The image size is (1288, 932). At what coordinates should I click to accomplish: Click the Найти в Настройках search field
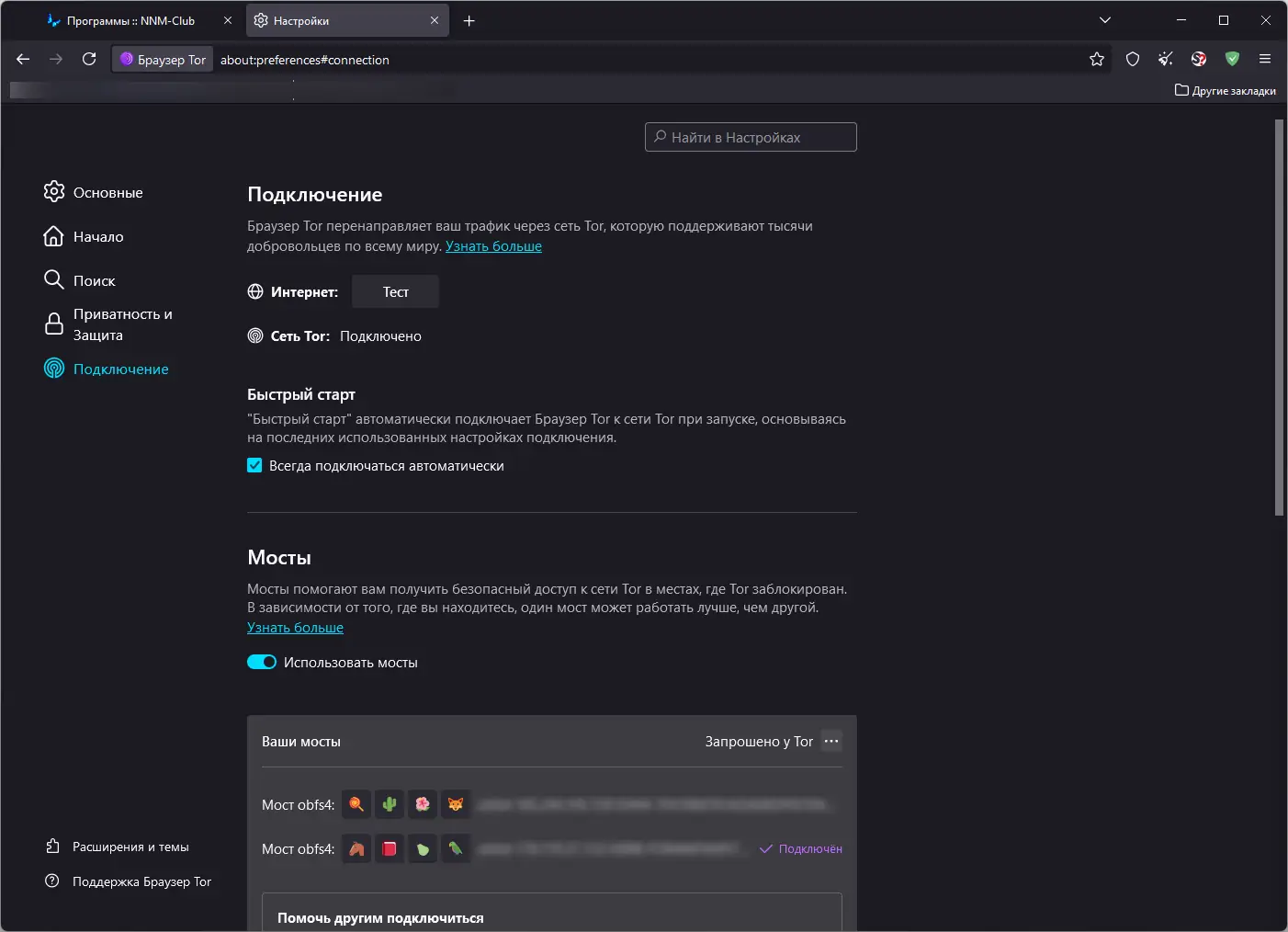pyautogui.click(x=751, y=137)
